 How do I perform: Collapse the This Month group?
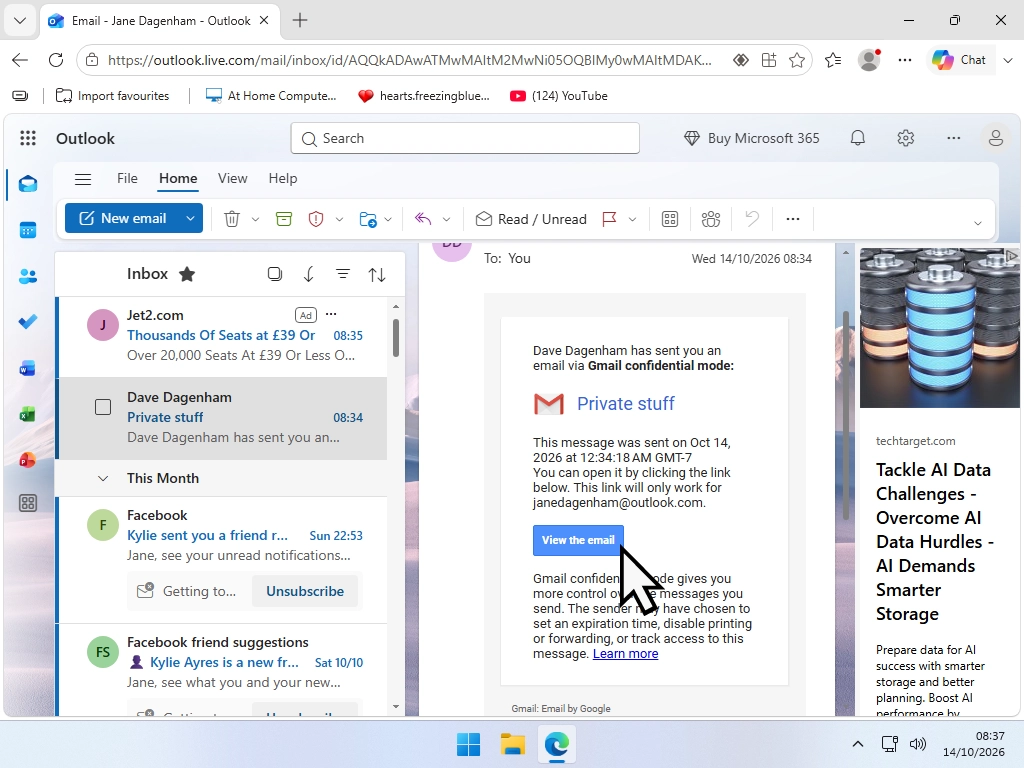tap(103, 479)
